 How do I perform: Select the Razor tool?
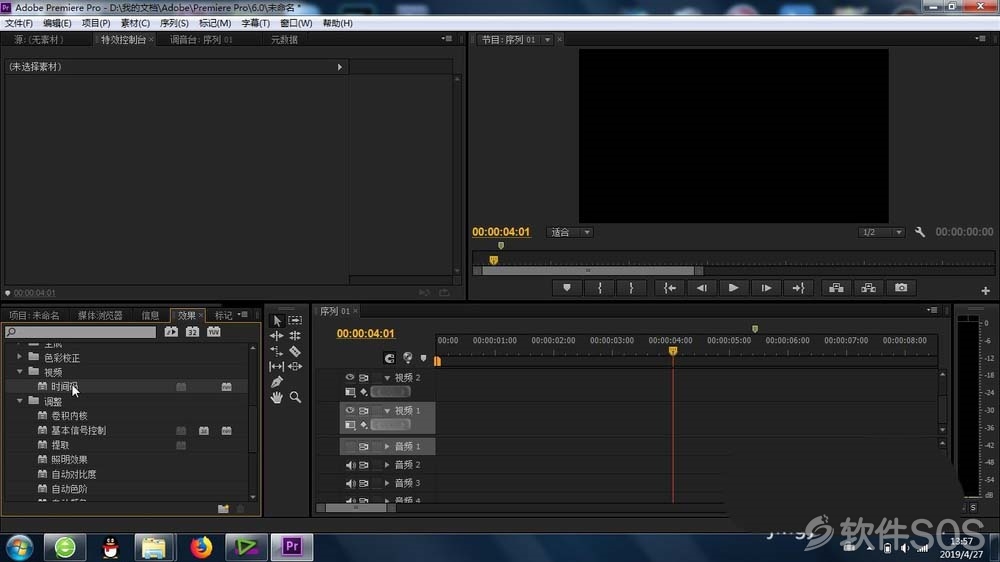[295, 351]
